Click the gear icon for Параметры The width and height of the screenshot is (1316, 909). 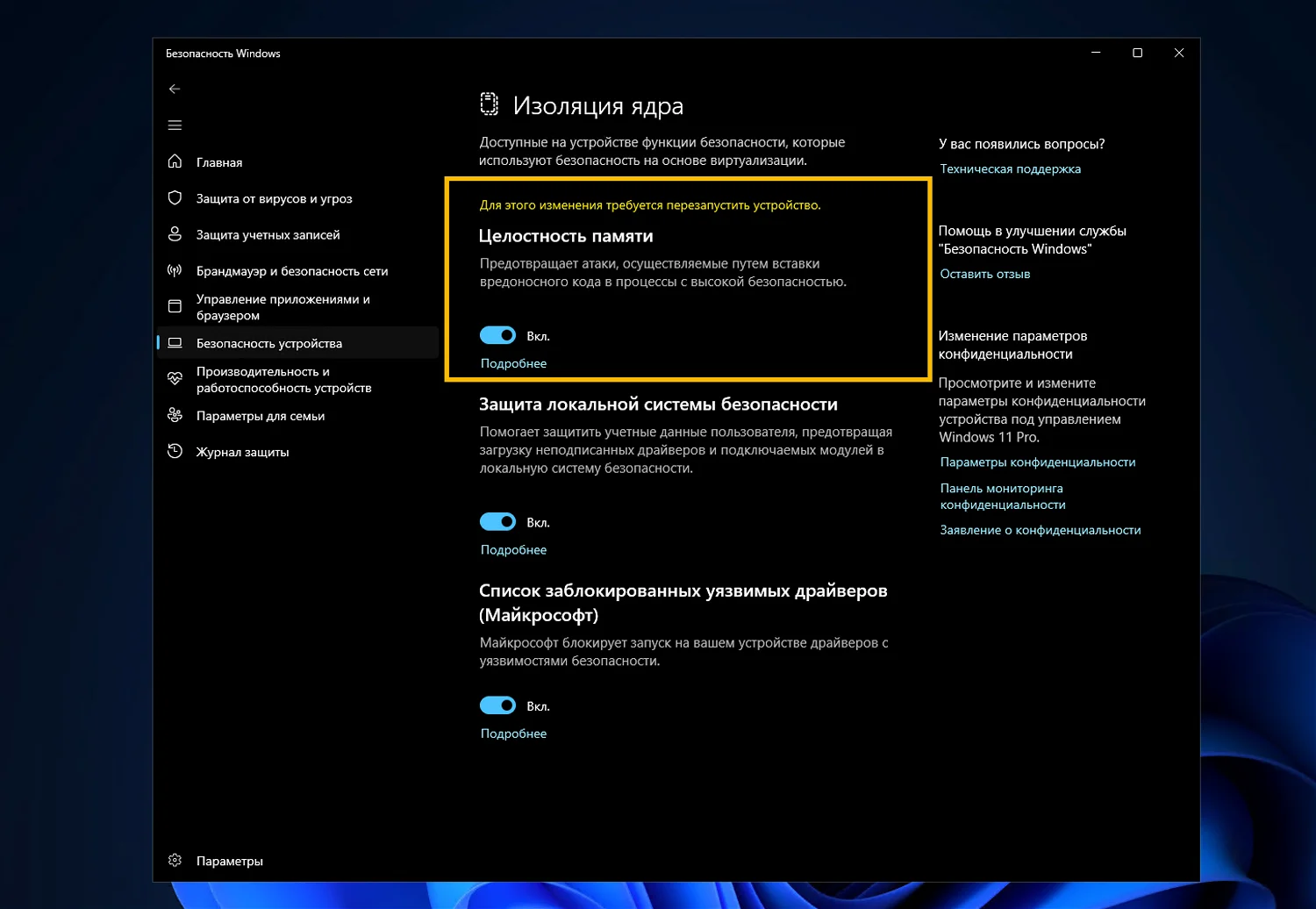coord(175,860)
